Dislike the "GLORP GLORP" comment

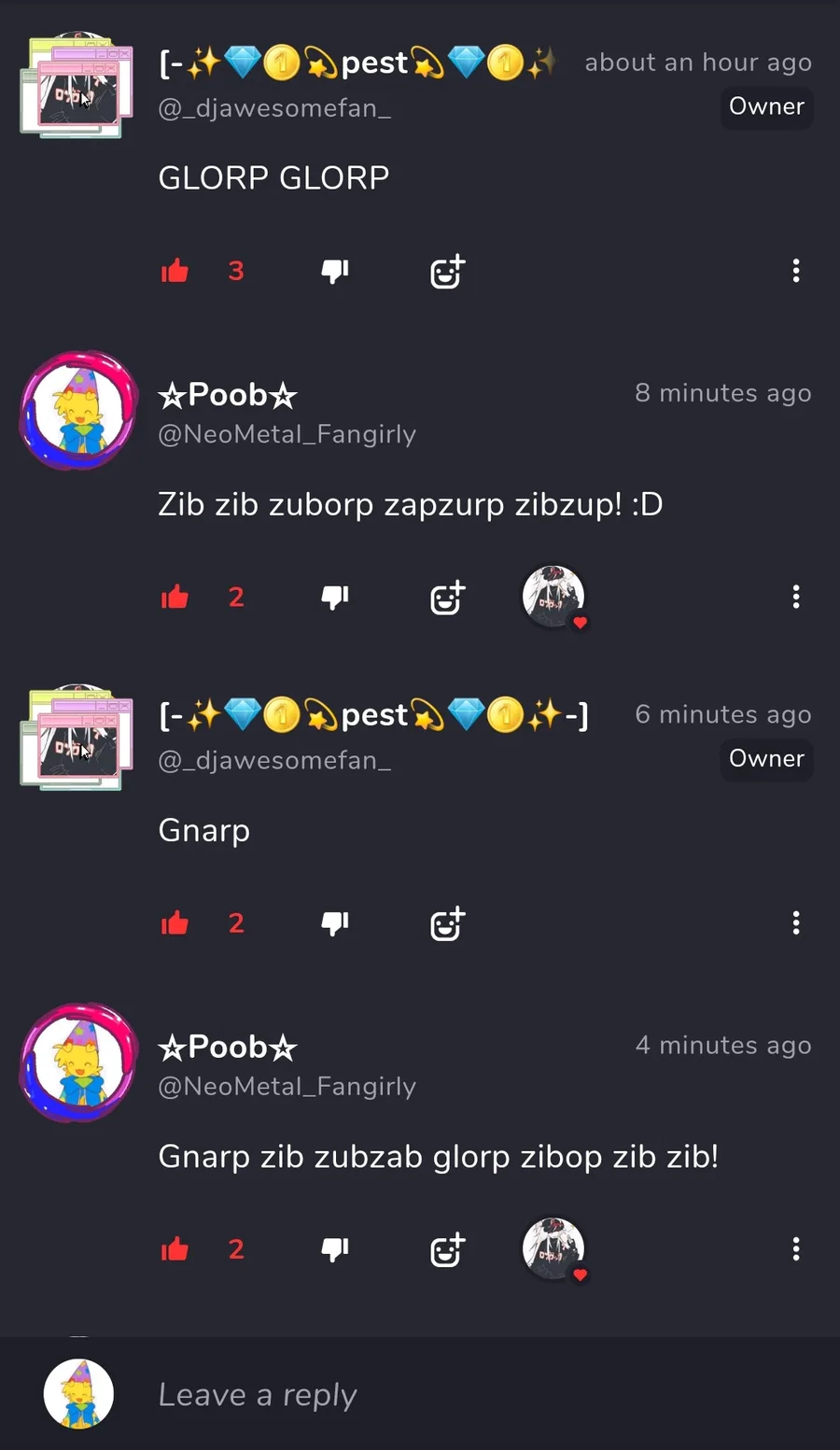[x=335, y=272]
